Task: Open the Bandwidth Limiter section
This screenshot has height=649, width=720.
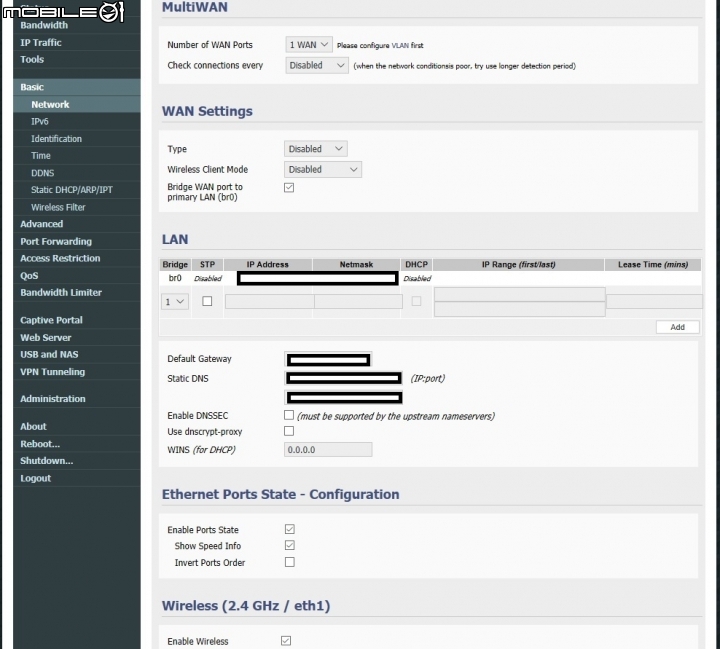Action: (61, 292)
